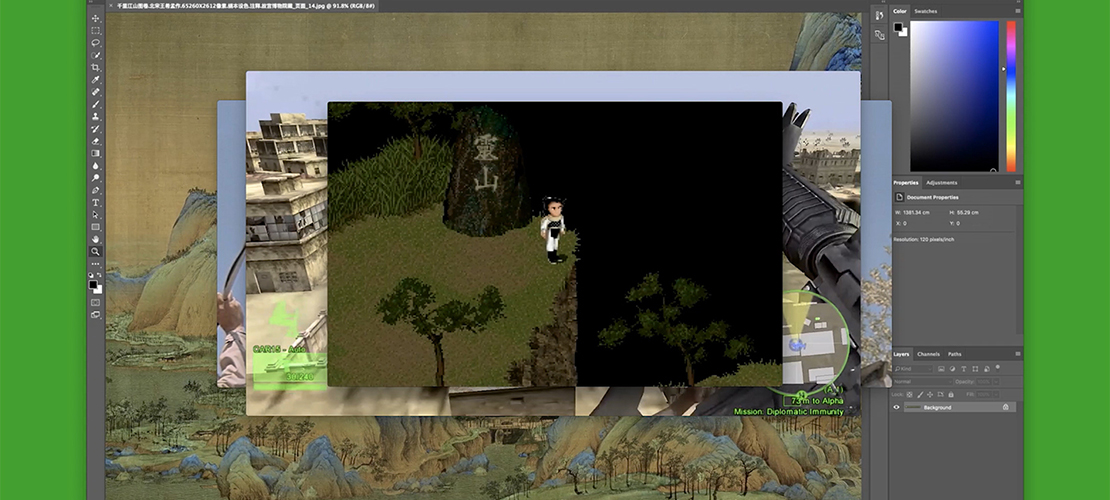Switch to the Paths tab
Viewport: 1110px width, 500px height.
point(955,354)
